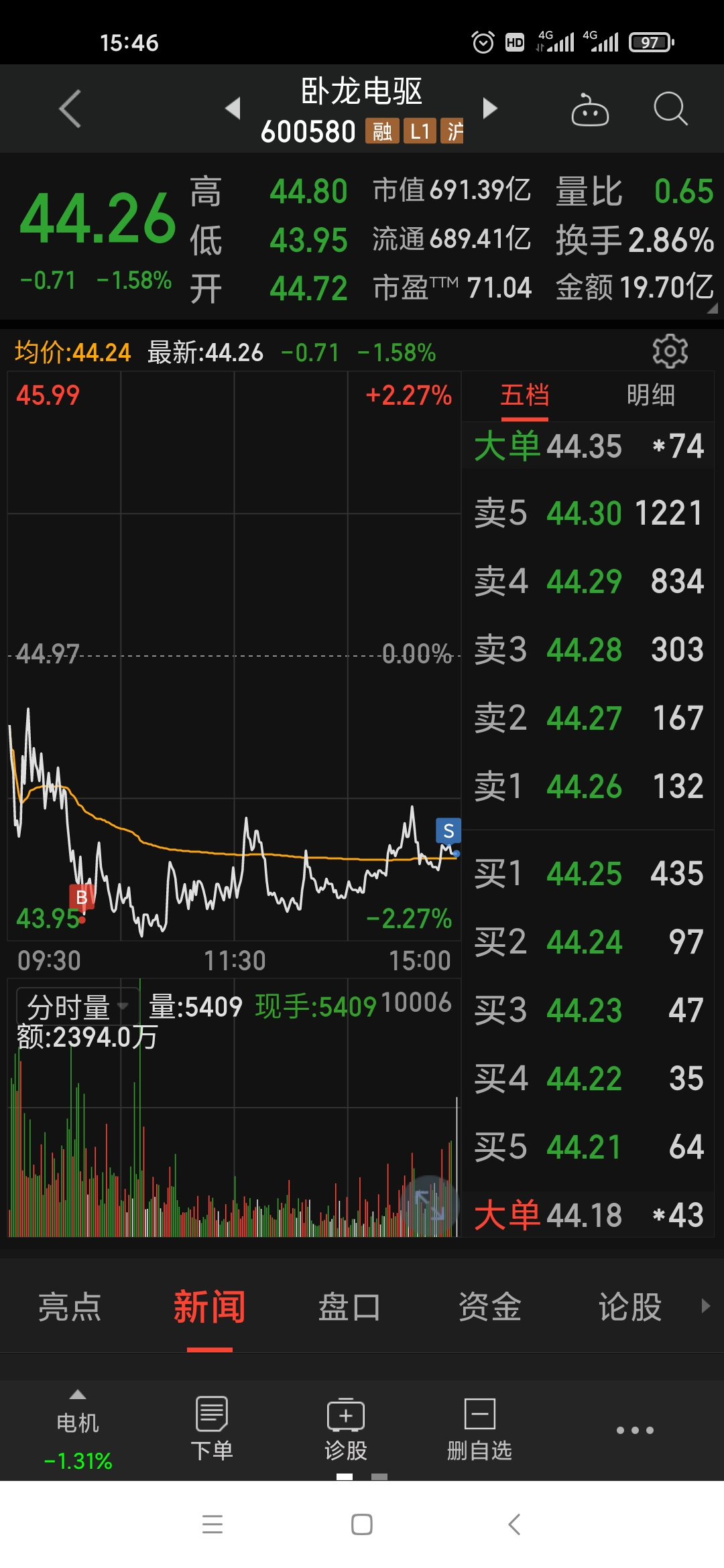Open 诊股 stock diagnosis icon

pos(346,1428)
